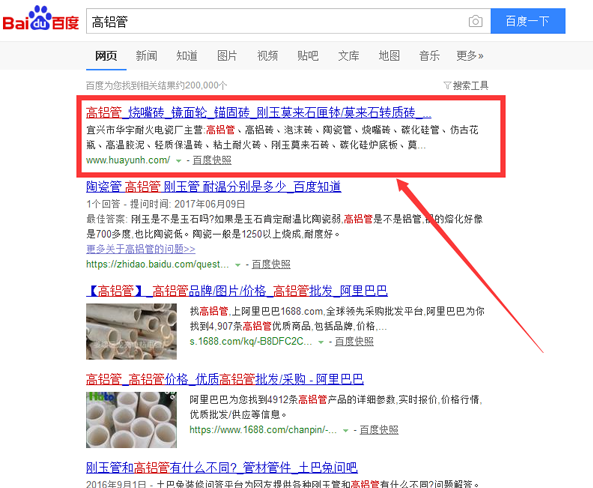Expand dropdown arrow beside www.1688.com/chanpin URL
The width and height of the screenshot is (593, 488).
click(x=345, y=430)
